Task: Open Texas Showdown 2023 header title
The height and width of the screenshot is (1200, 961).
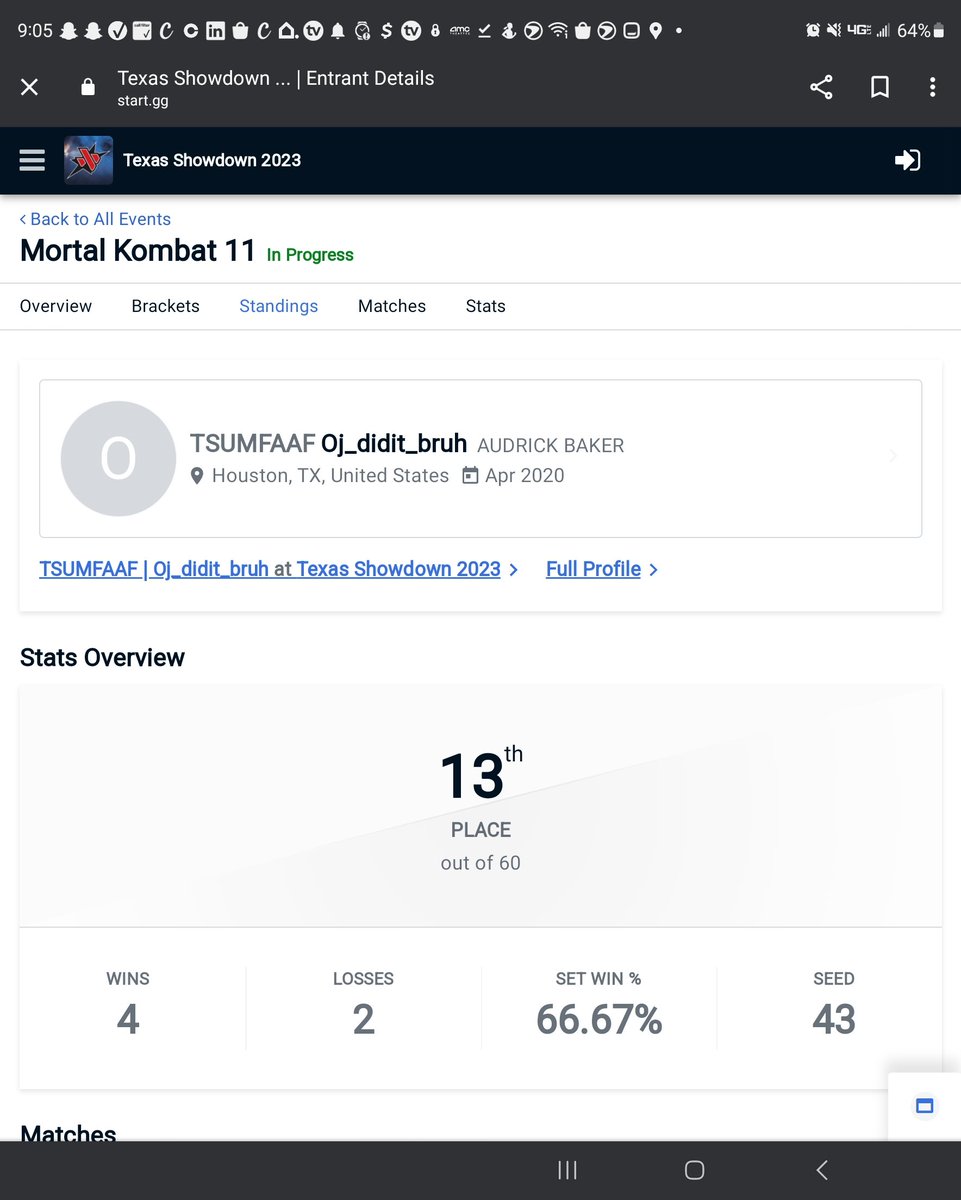Action: coord(212,160)
